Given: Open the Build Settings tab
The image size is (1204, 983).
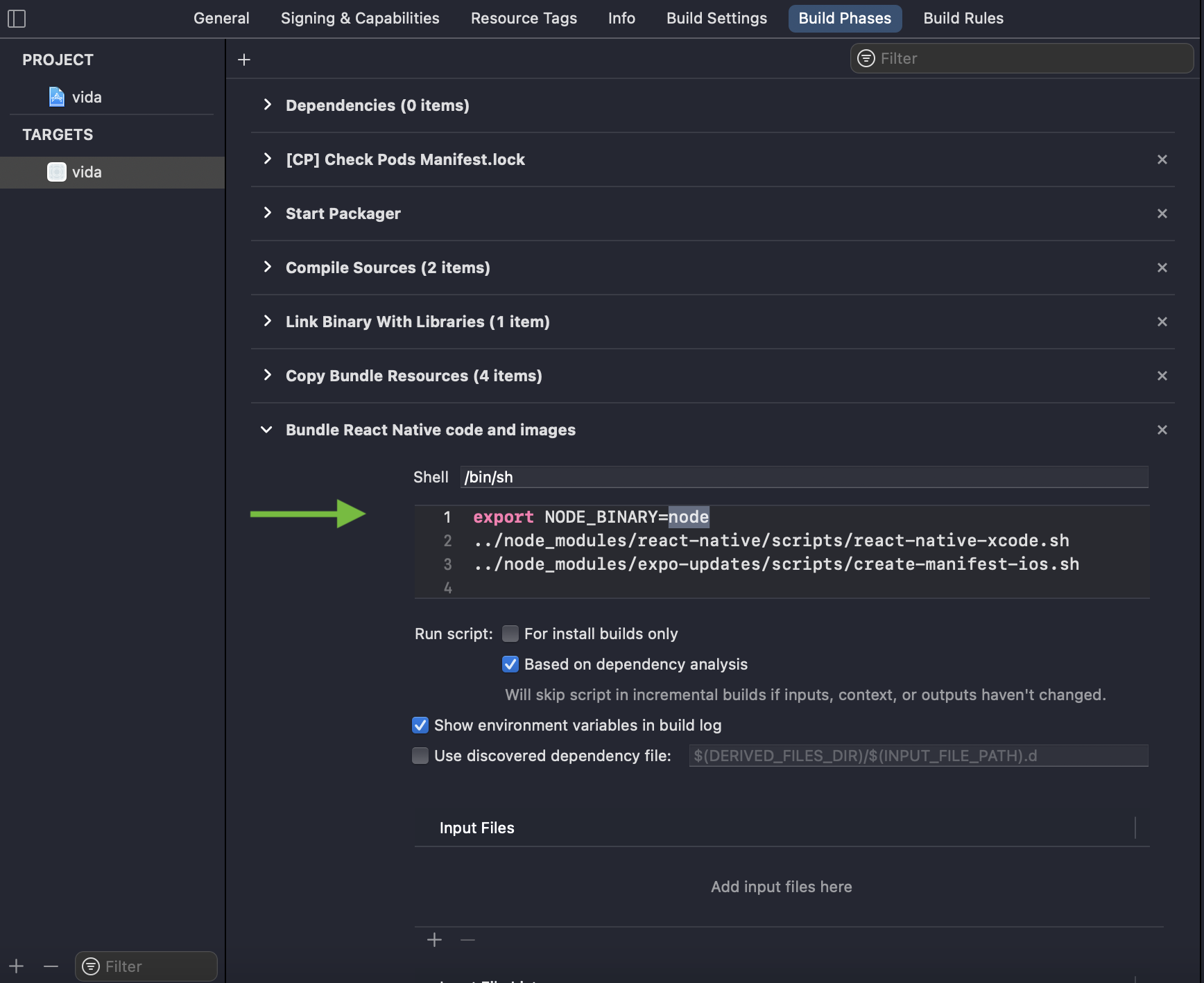Looking at the screenshot, I should pos(716,19).
